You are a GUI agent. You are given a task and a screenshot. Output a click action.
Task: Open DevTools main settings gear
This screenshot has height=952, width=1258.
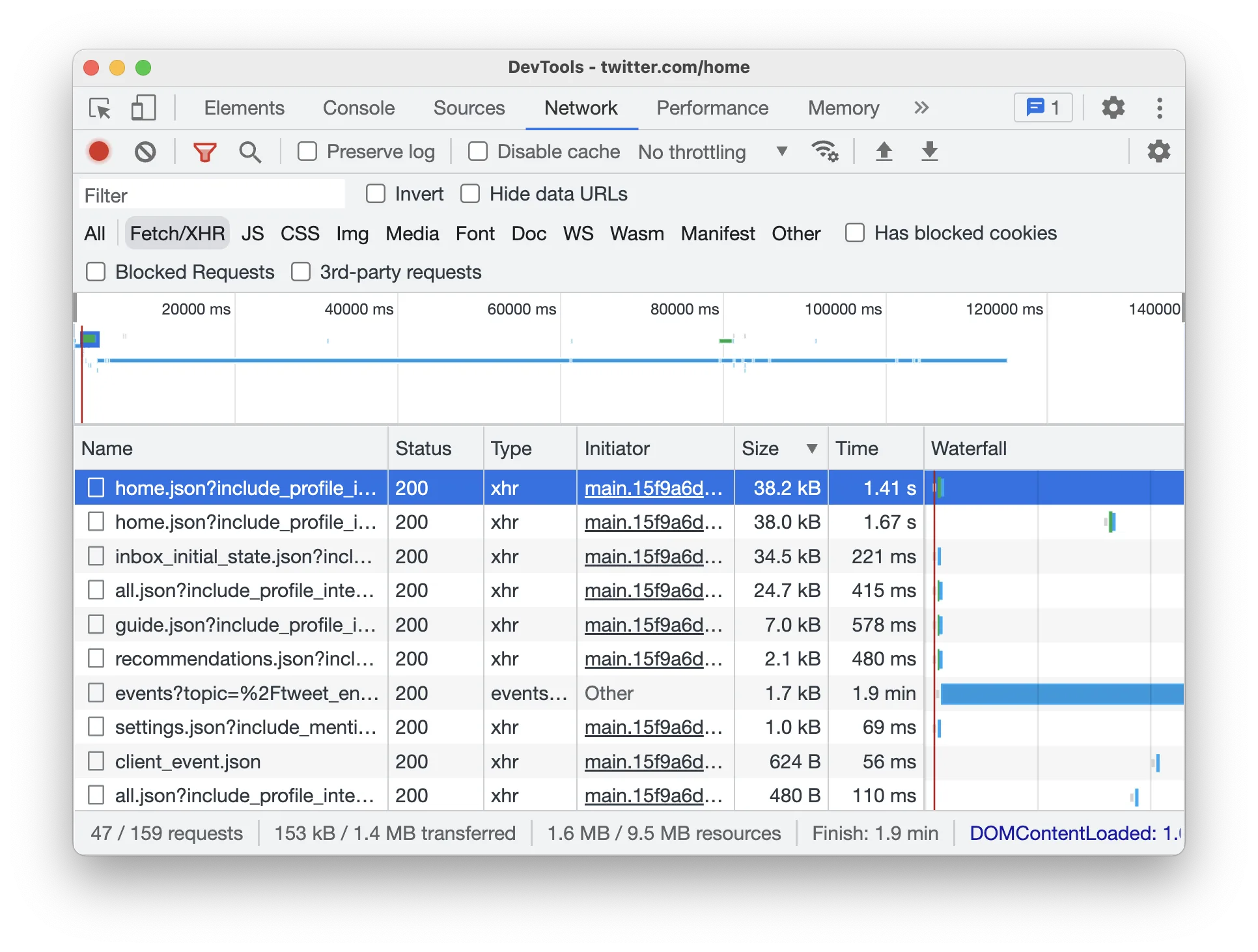pyautogui.click(x=1113, y=108)
